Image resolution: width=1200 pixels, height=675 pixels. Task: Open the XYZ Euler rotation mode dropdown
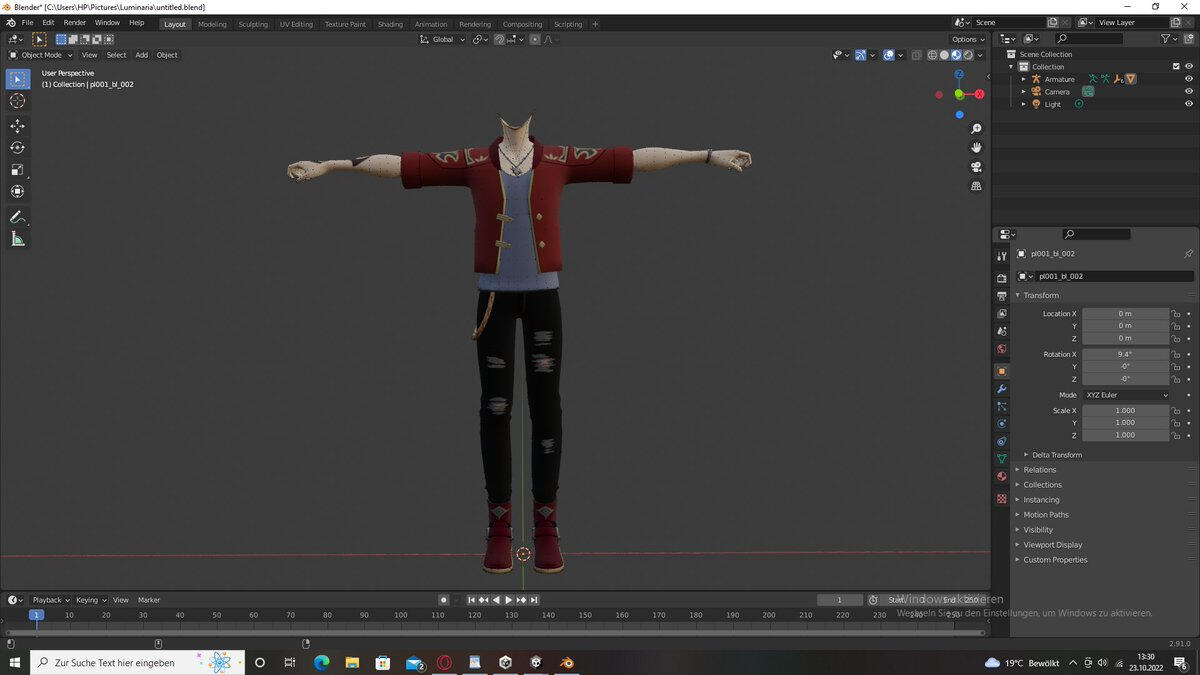click(1126, 395)
